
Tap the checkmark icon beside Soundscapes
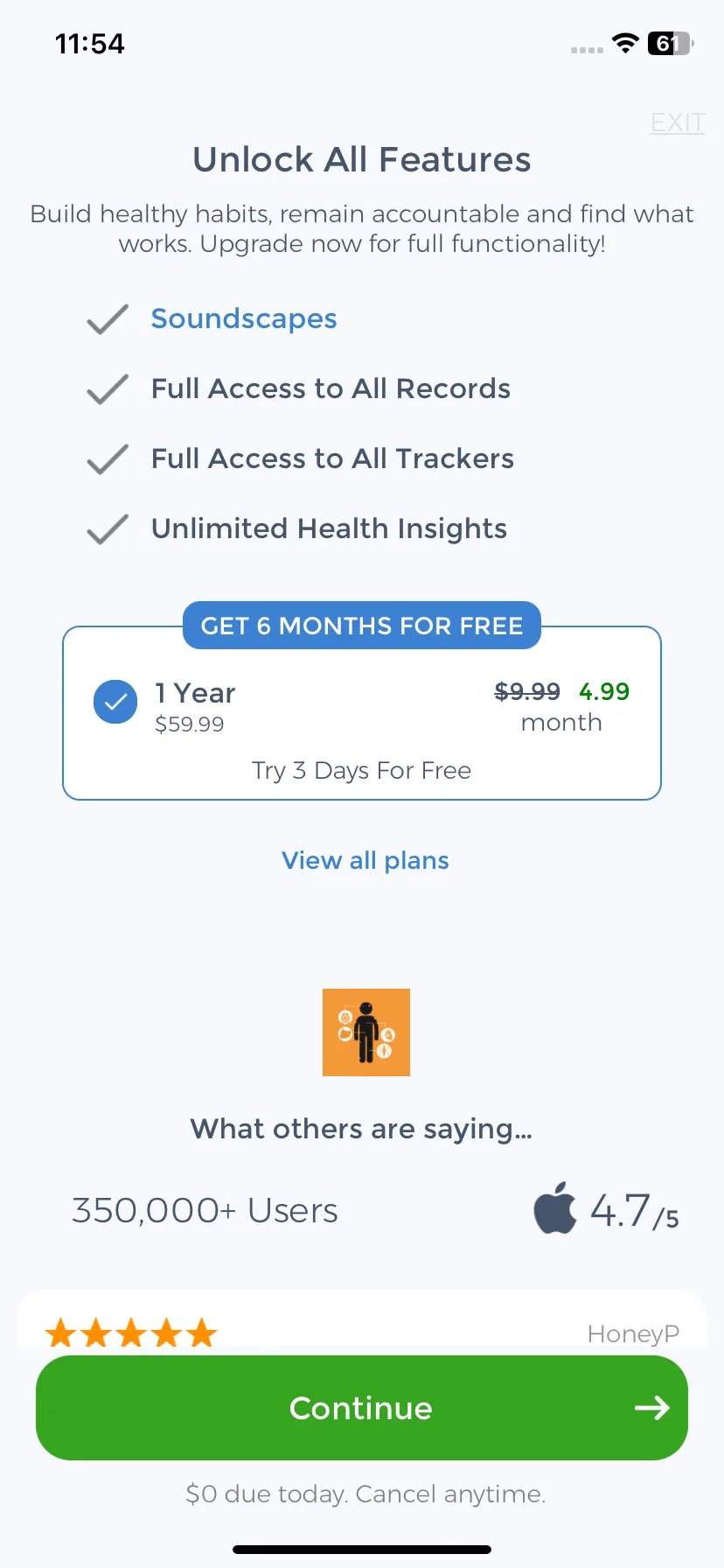click(108, 319)
